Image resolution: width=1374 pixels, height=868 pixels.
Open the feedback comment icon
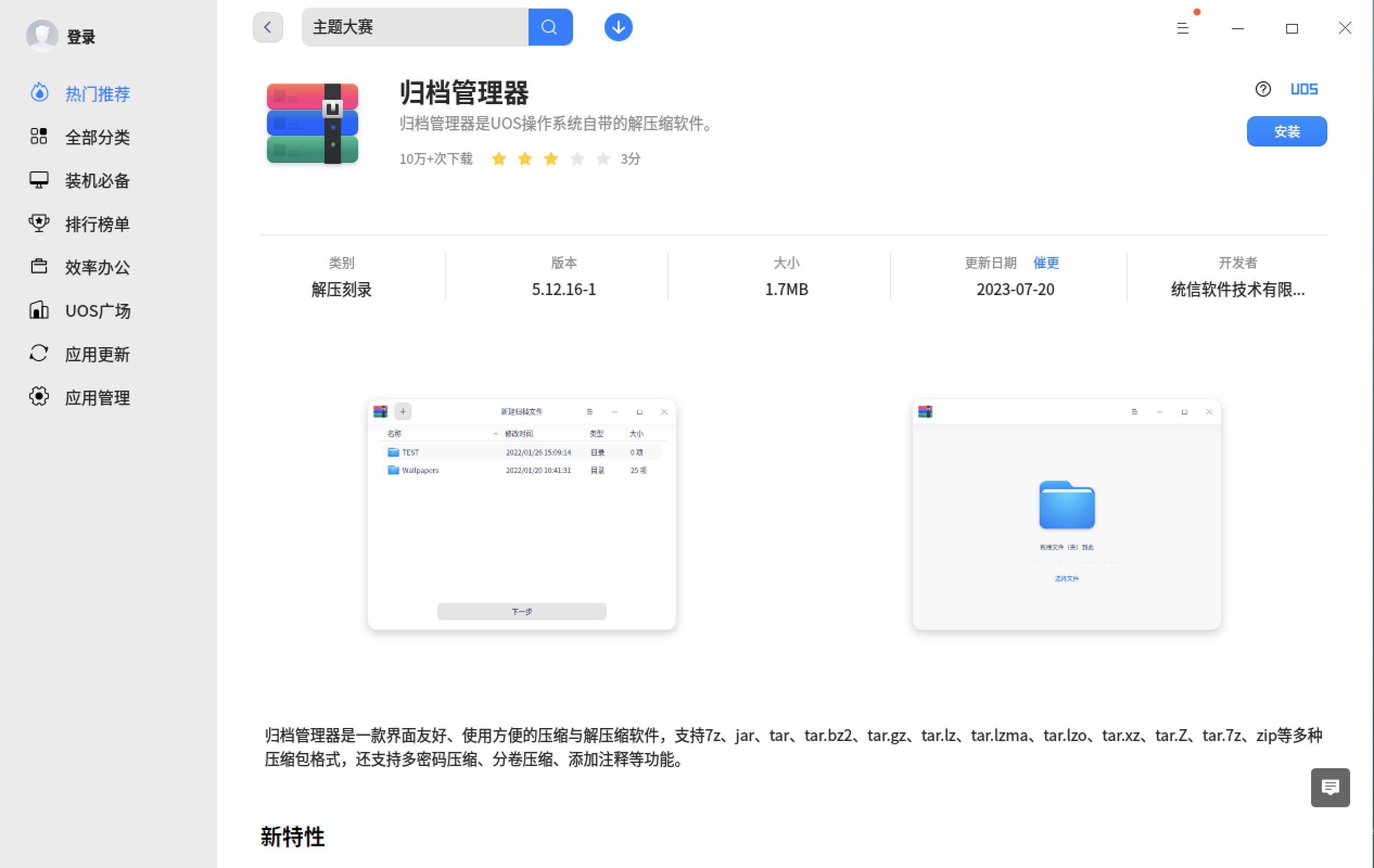[1330, 787]
